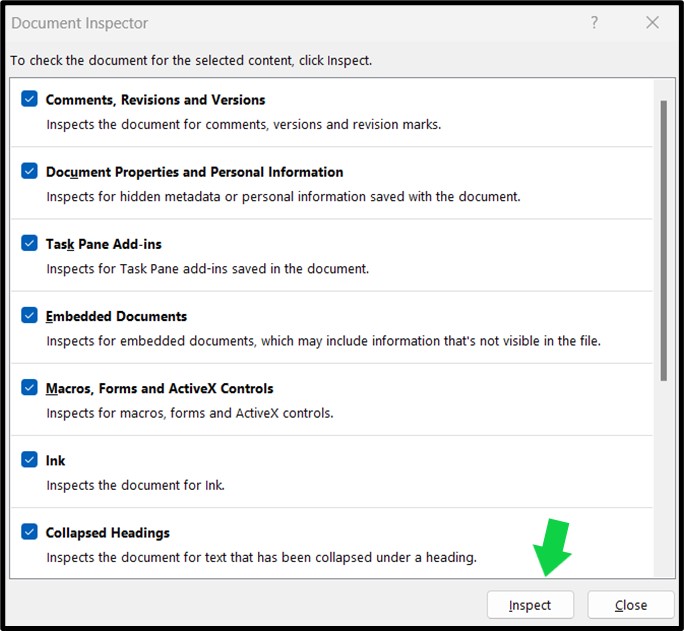Disable the Task Pane Add-ins checkbox
This screenshot has width=684, height=631.
click(x=30, y=243)
